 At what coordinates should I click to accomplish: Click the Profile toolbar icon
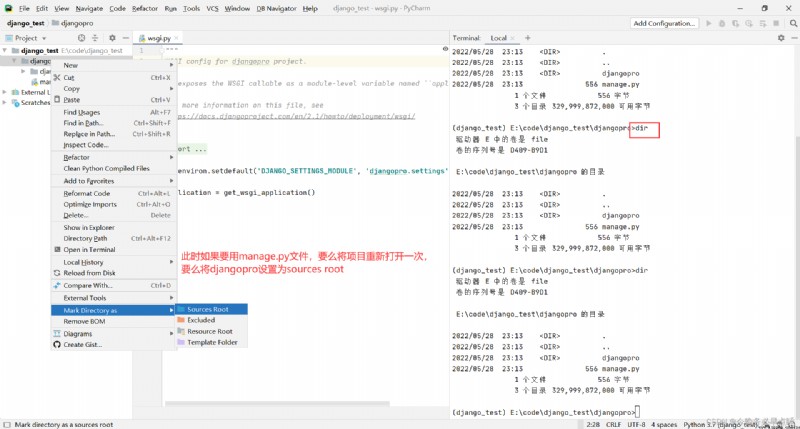[x=748, y=23]
